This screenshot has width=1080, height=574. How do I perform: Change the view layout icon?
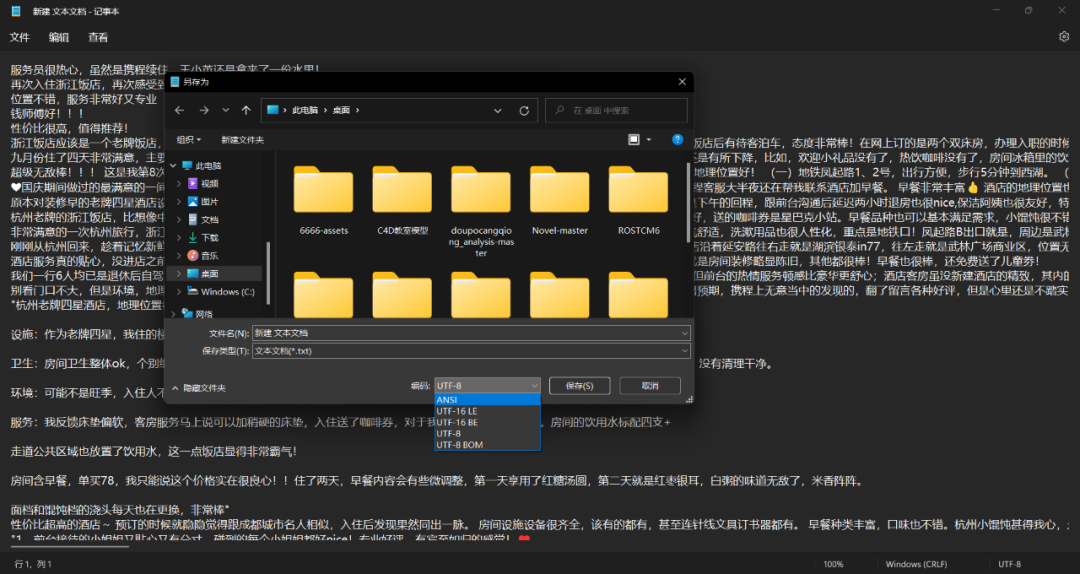coord(634,139)
